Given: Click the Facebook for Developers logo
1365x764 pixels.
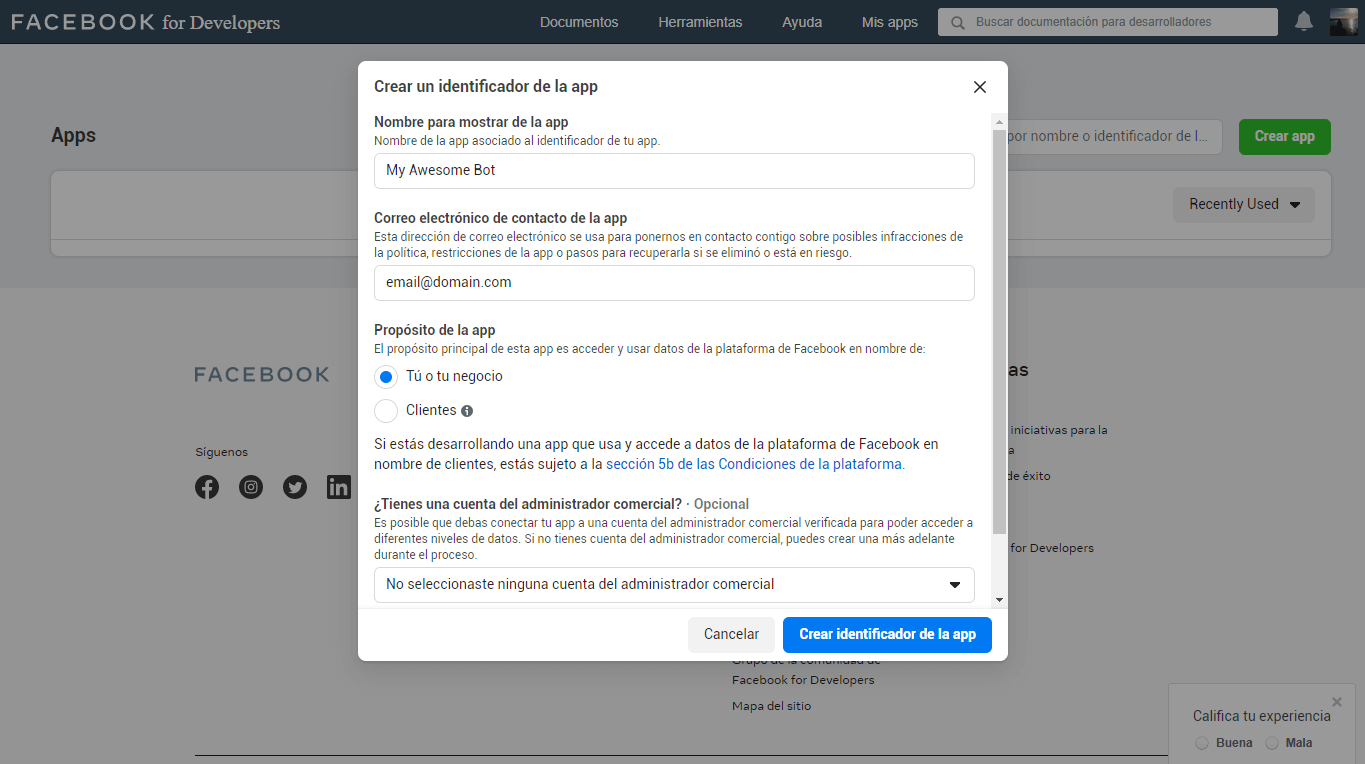Looking at the screenshot, I should pyautogui.click(x=146, y=22).
